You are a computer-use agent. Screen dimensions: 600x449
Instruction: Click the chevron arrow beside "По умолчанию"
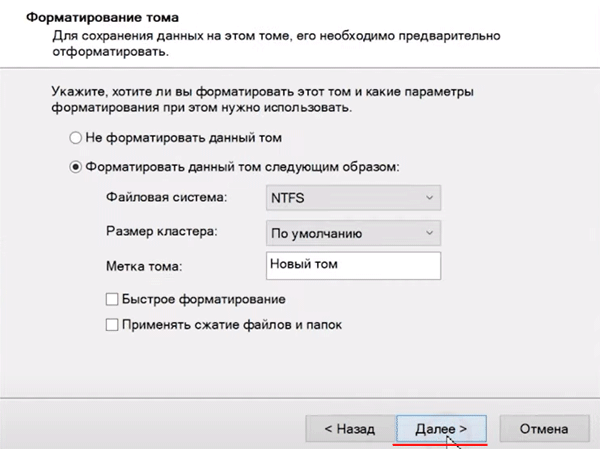pyautogui.click(x=429, y=233)
